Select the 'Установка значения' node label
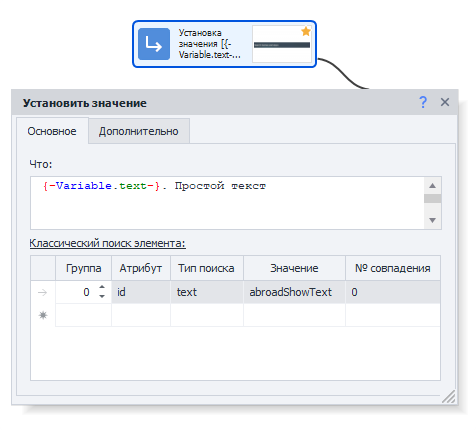This screenshot has height=430, width=476. click(209, 44)
